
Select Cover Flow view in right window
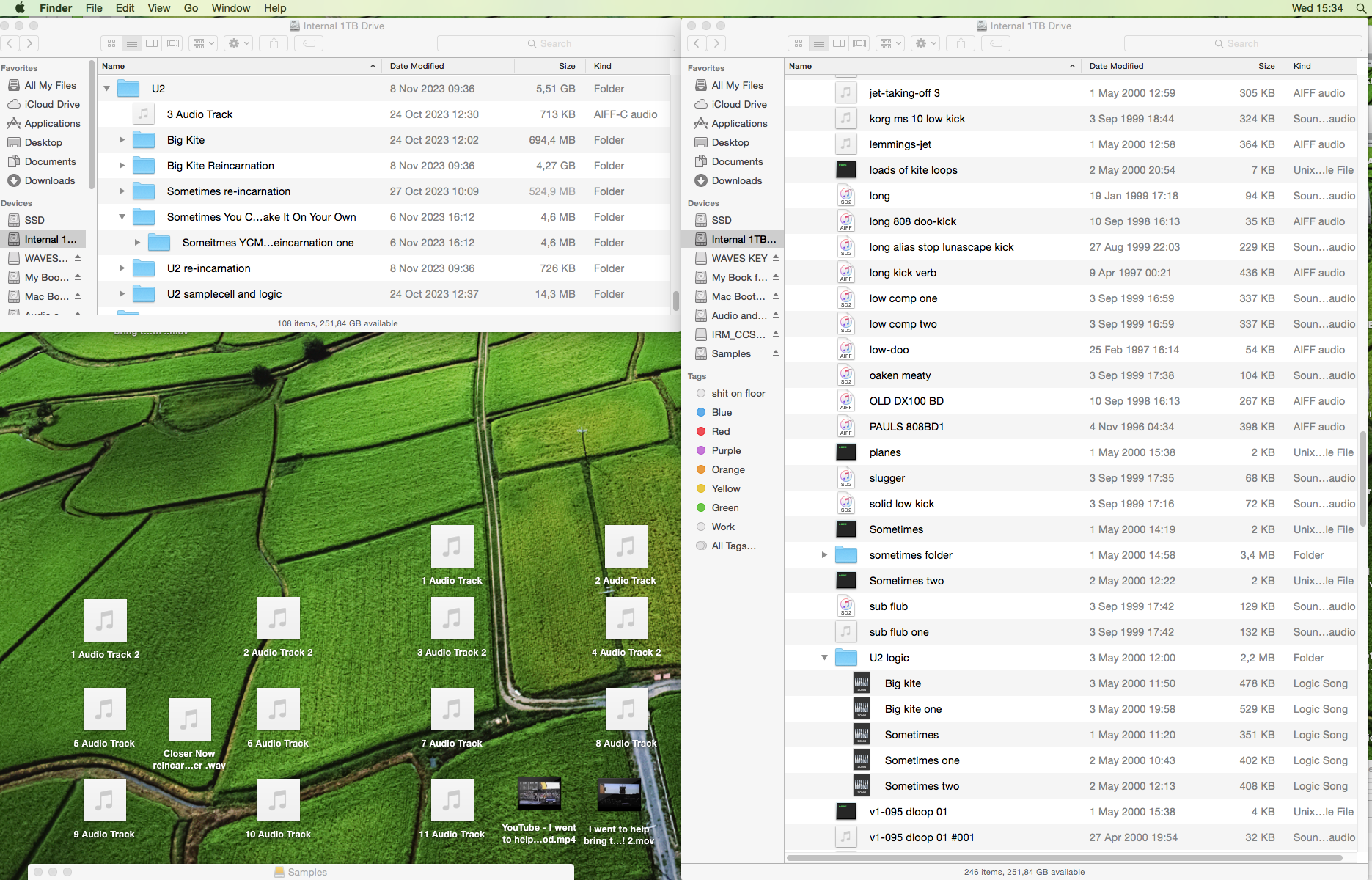(859, 43)
